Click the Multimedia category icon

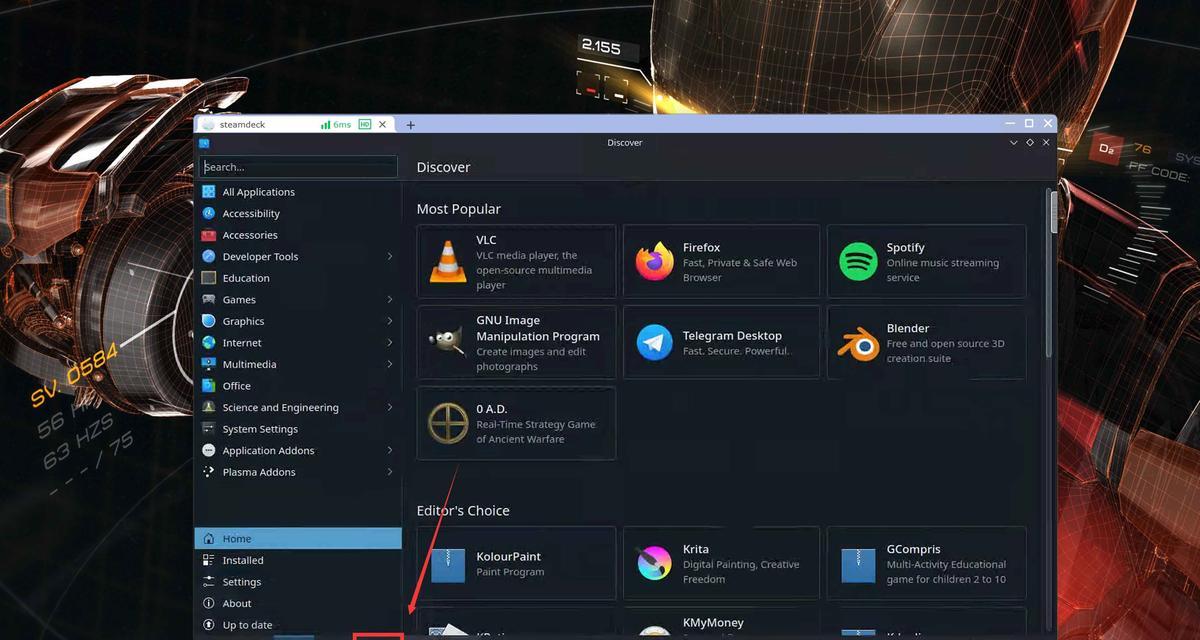click(208, 364)
